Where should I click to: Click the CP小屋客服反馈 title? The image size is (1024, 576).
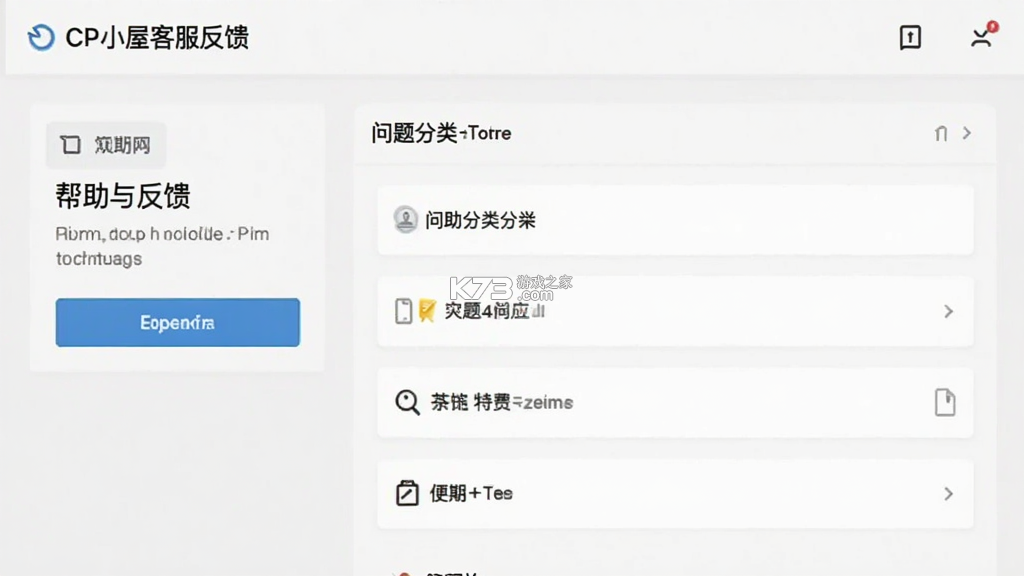pos(157,37)
